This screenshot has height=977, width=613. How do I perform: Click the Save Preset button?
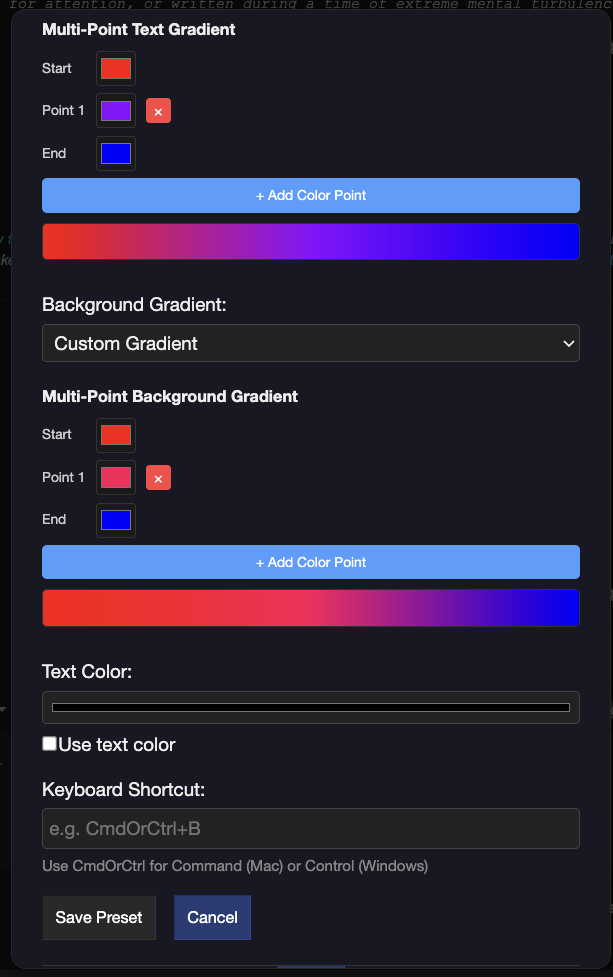(x=99, y=917)
